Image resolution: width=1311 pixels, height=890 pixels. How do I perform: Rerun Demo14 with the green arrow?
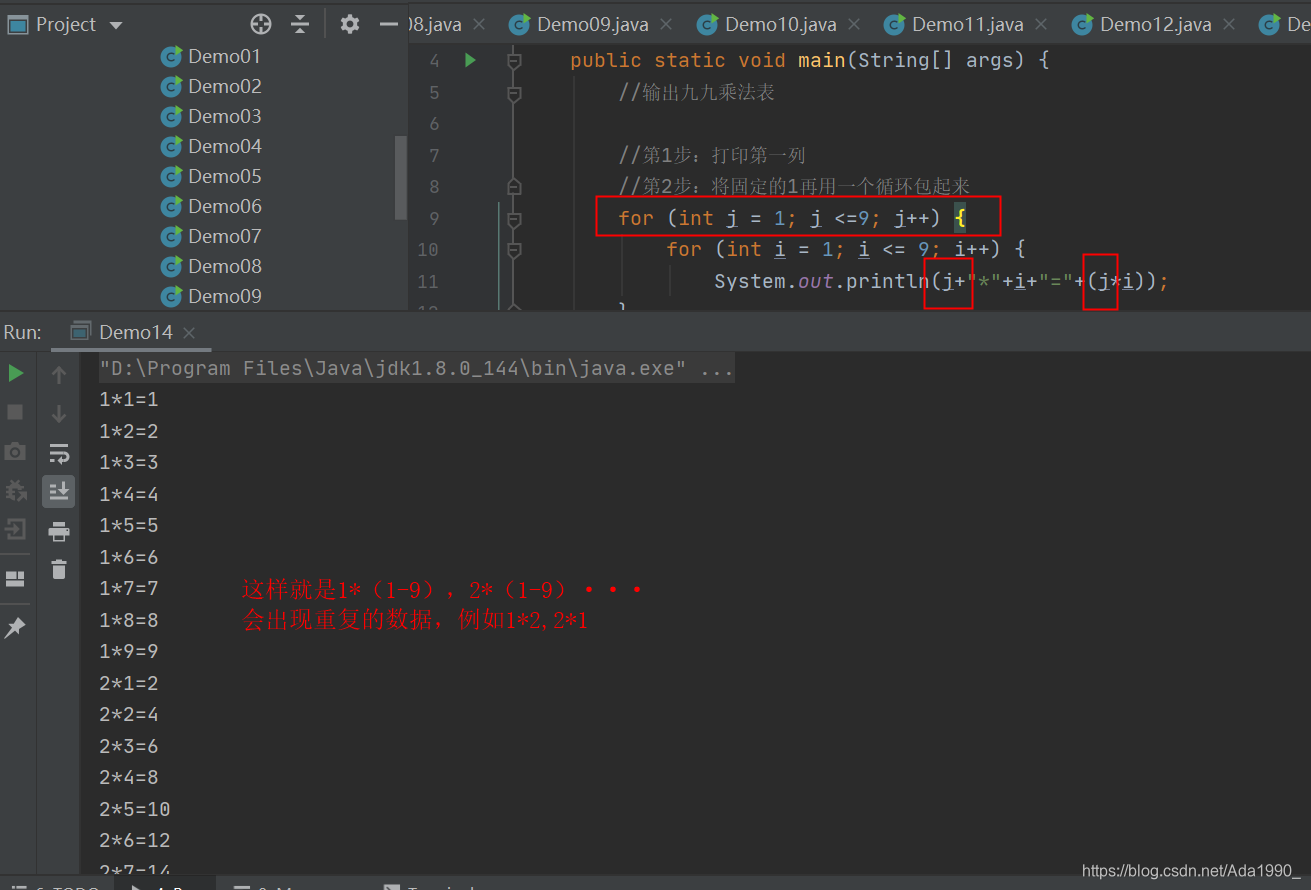pyautogui.click(x=16, y=373)
